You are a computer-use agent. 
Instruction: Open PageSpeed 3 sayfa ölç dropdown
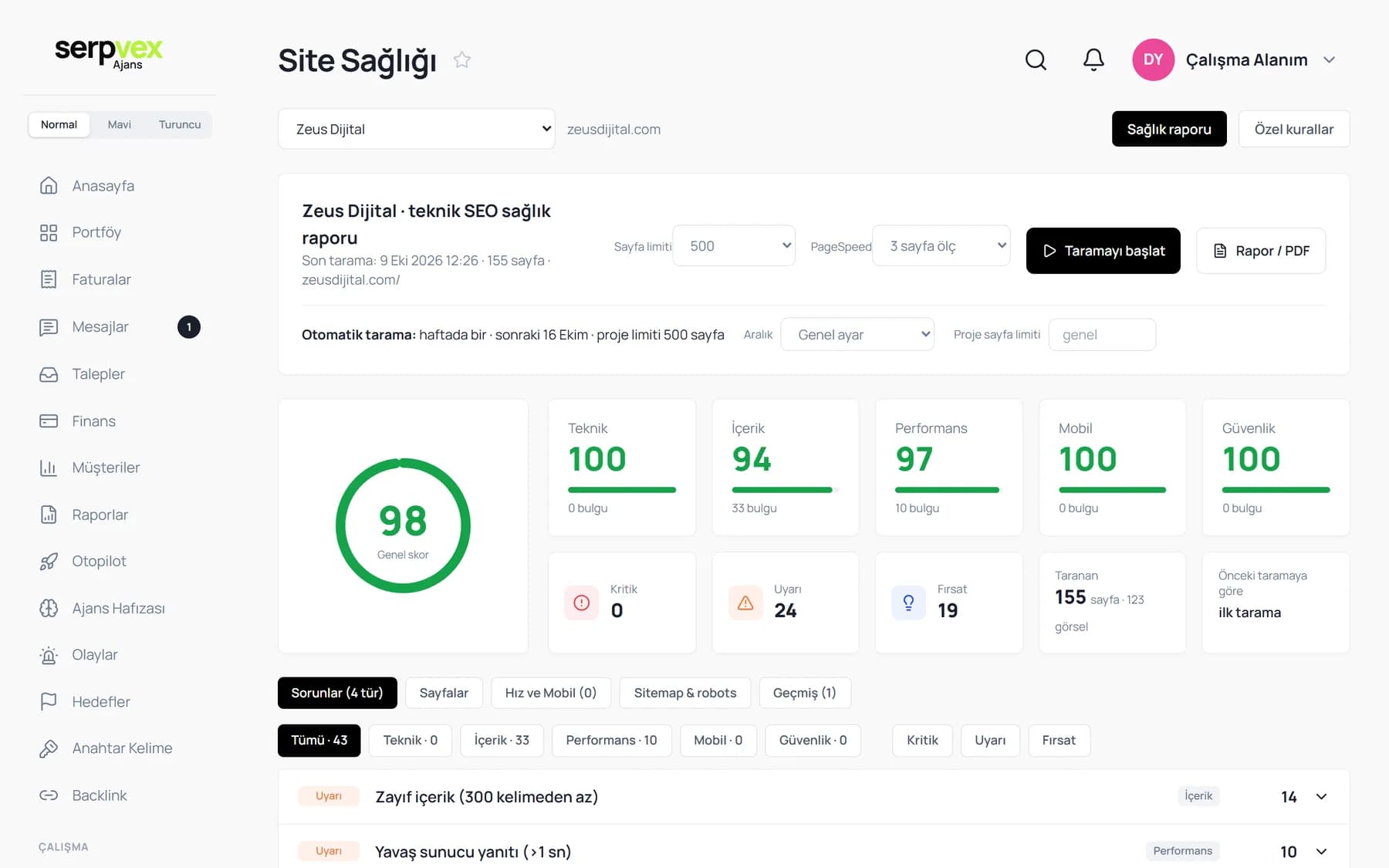tap(941, 245)
